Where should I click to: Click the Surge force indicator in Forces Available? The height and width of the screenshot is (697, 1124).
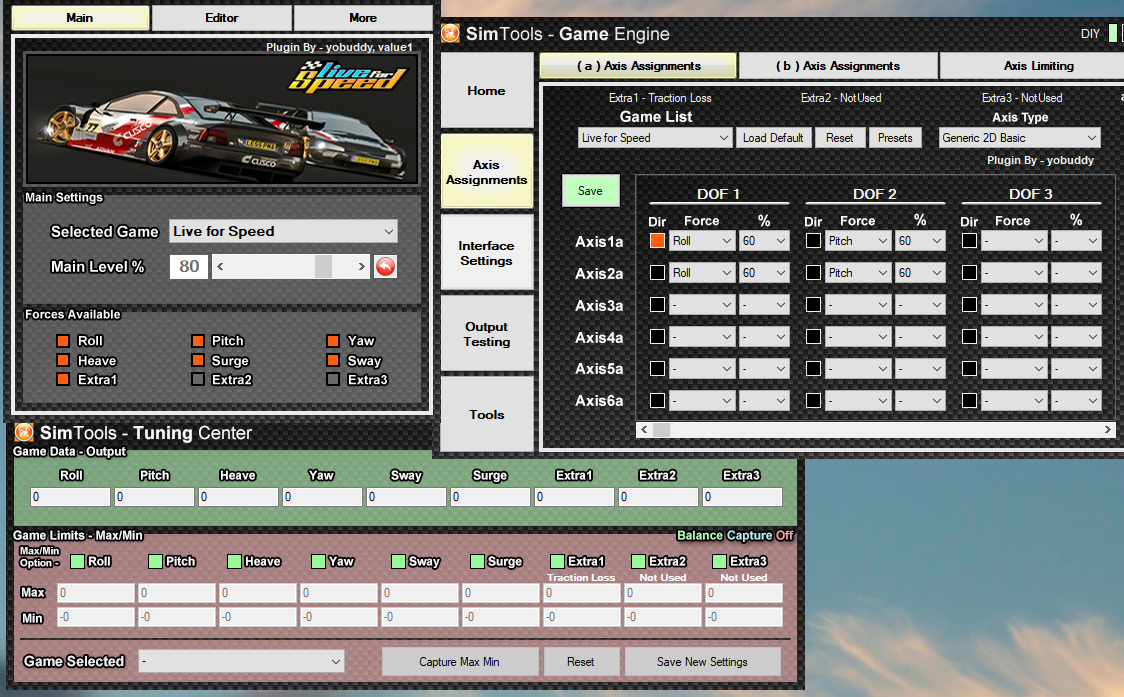coord(198,360)
